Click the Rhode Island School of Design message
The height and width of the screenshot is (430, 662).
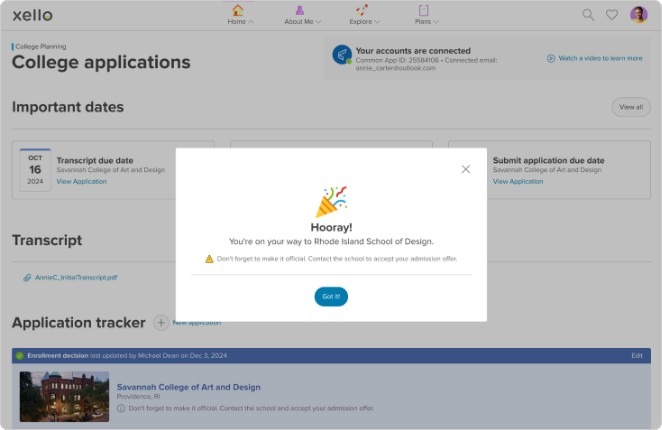(331, 242)
